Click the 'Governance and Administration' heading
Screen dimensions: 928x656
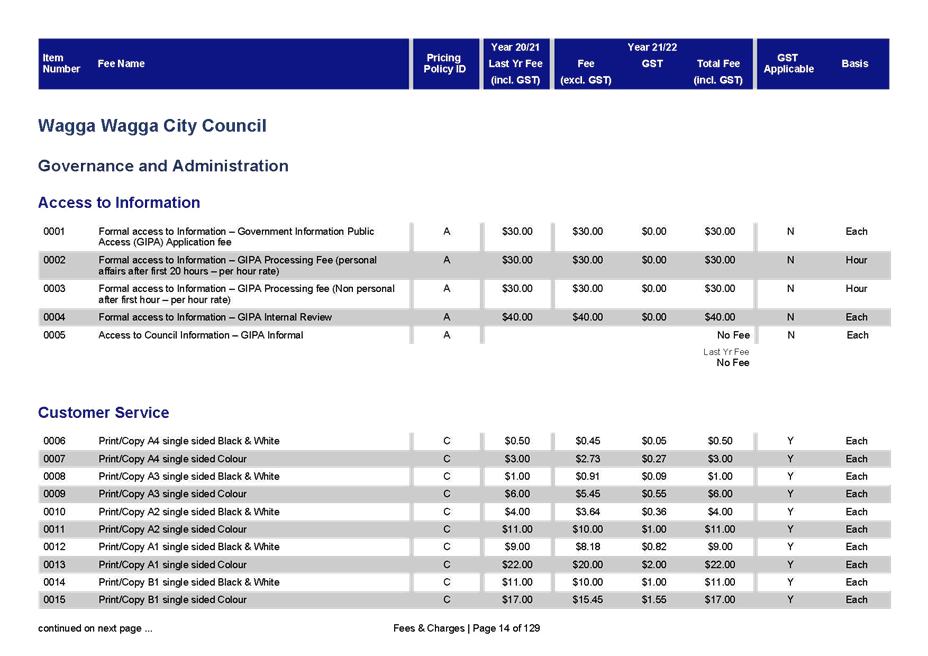click(163, 166)
